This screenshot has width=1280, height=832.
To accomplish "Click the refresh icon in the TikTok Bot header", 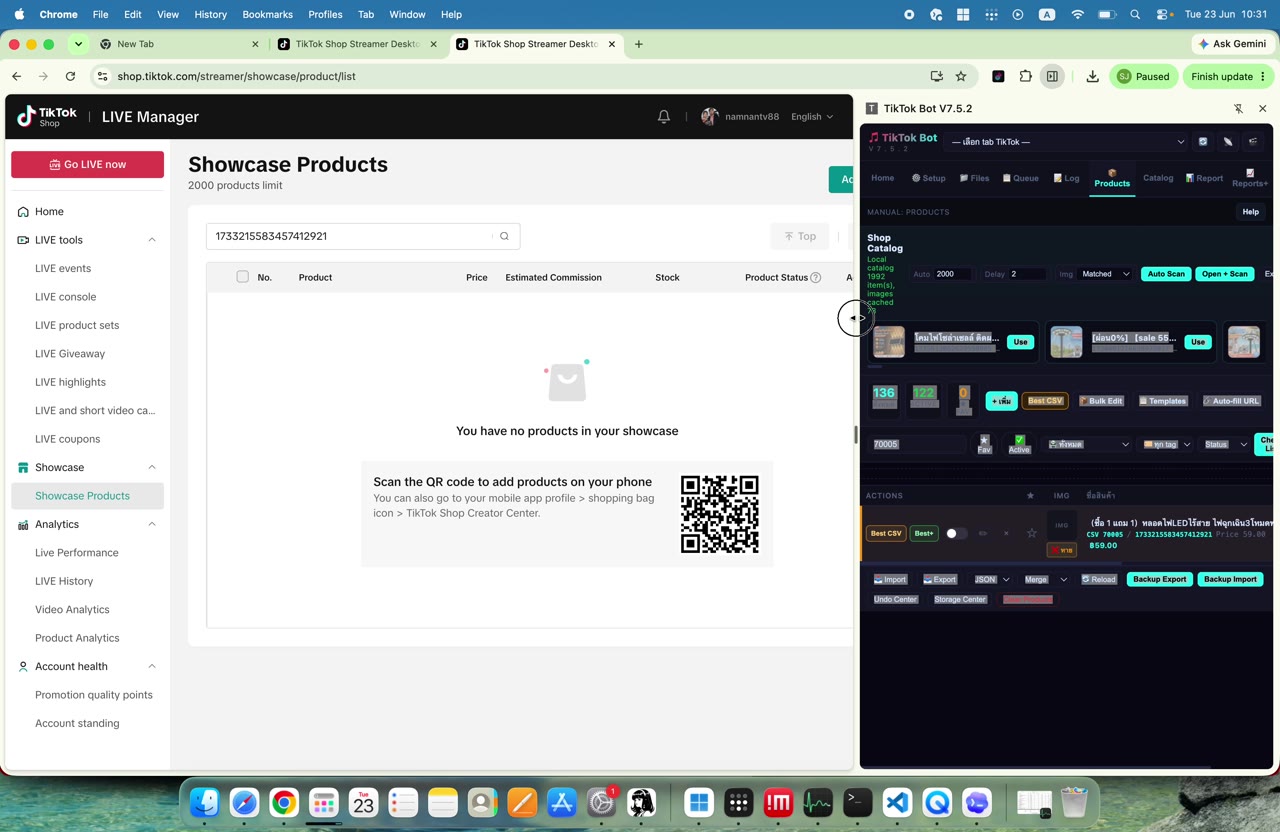I will (x=1203, y=142).
